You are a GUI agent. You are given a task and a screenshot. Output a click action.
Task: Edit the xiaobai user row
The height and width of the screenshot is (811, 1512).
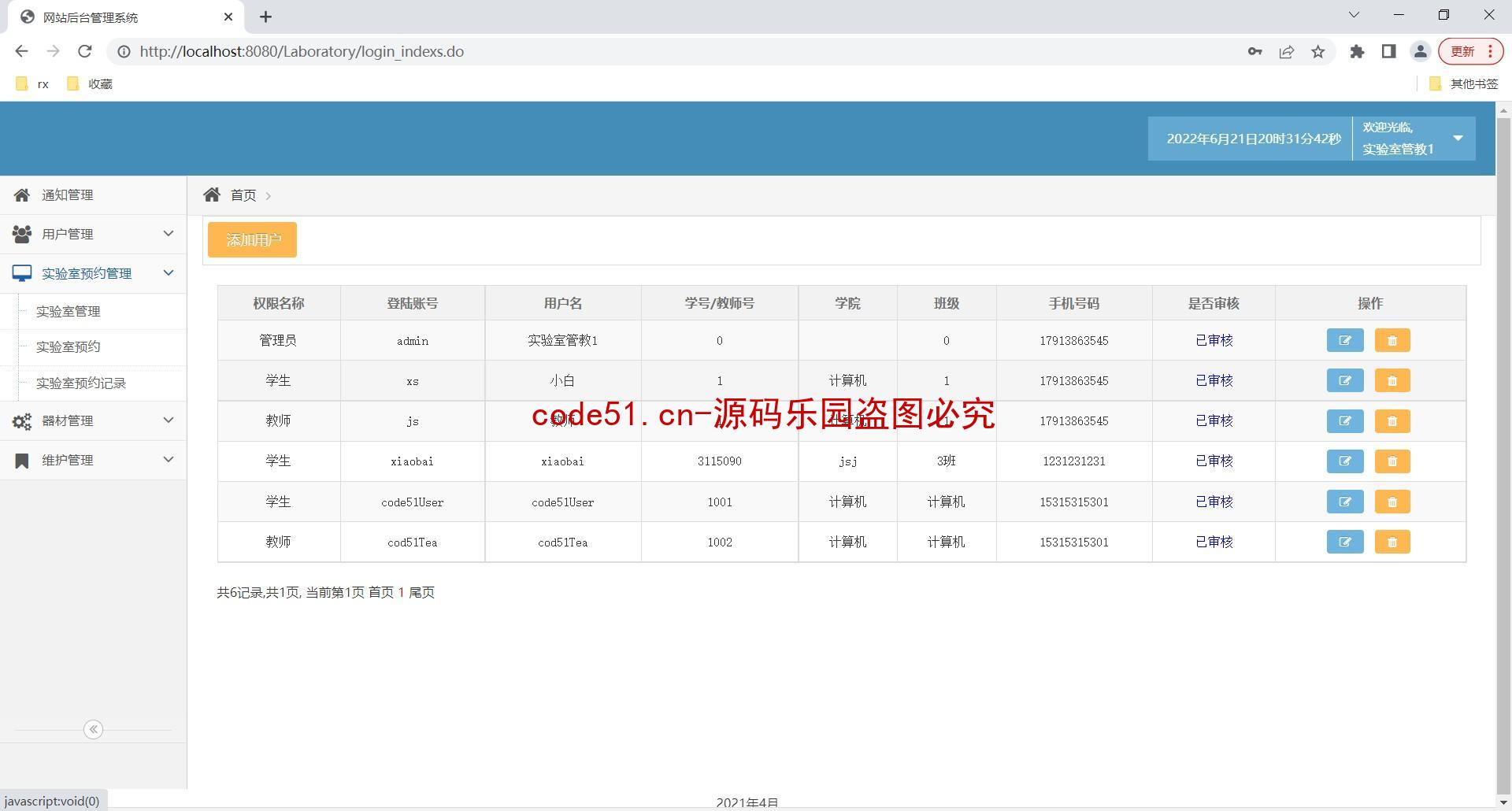(1344, 461)
